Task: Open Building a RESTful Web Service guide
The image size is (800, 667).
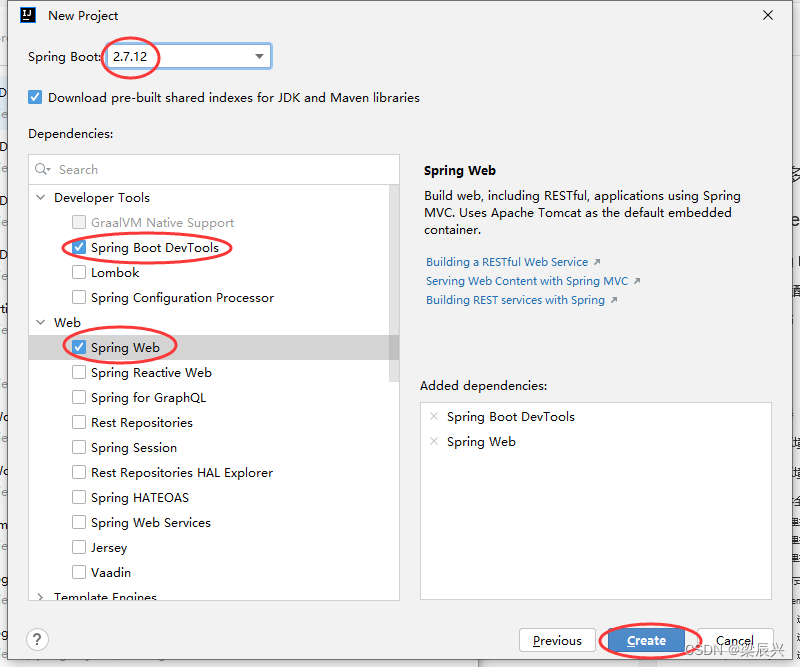Action: [x=507, y=262]
